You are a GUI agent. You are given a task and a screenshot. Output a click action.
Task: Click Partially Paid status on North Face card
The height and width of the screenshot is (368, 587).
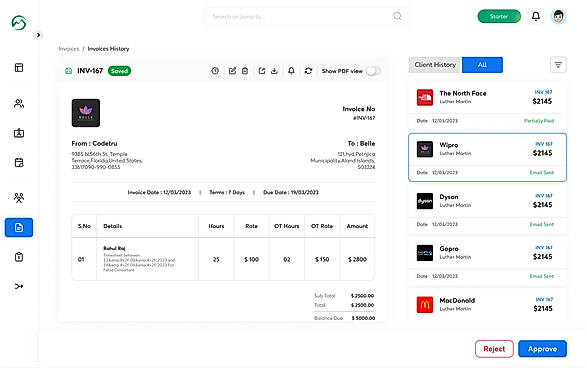[x=539, y=121]
